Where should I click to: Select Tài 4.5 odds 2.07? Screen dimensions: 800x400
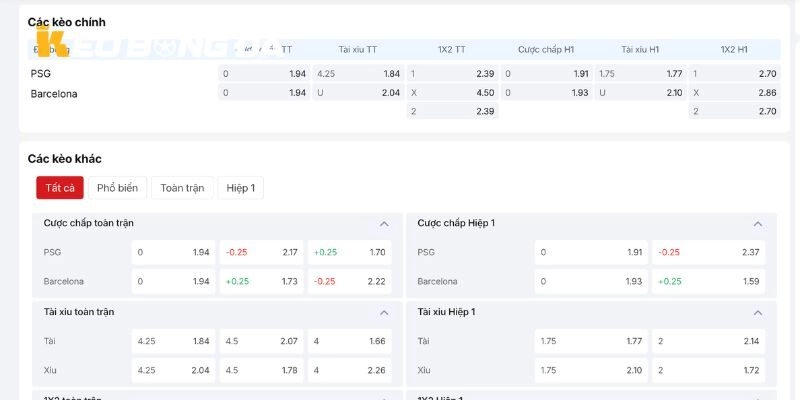pos(261,341)
